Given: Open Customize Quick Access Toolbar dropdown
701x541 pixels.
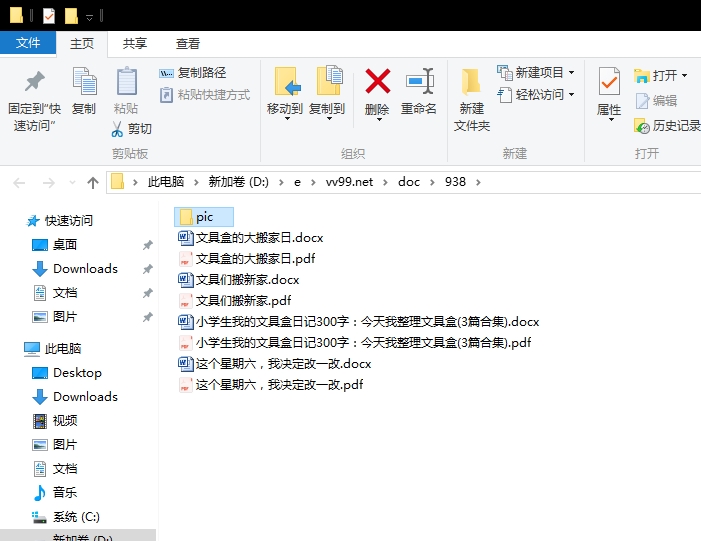Looking at the screenshot, I should (89, 17).
